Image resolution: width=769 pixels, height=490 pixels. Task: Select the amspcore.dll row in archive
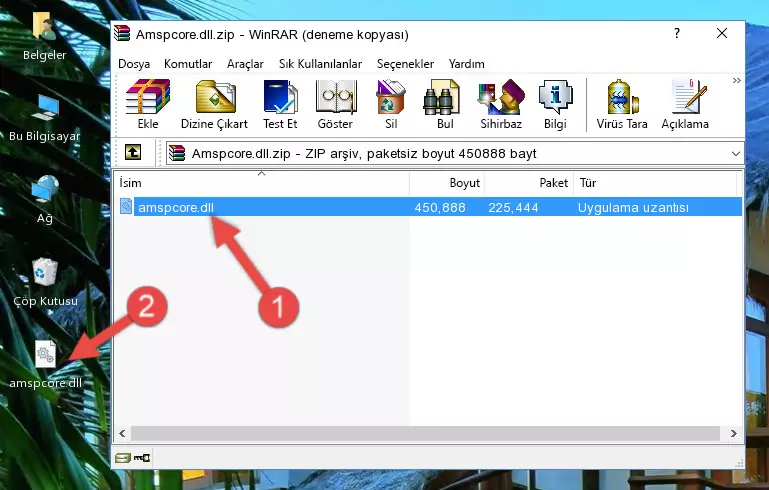click(430, 207)
